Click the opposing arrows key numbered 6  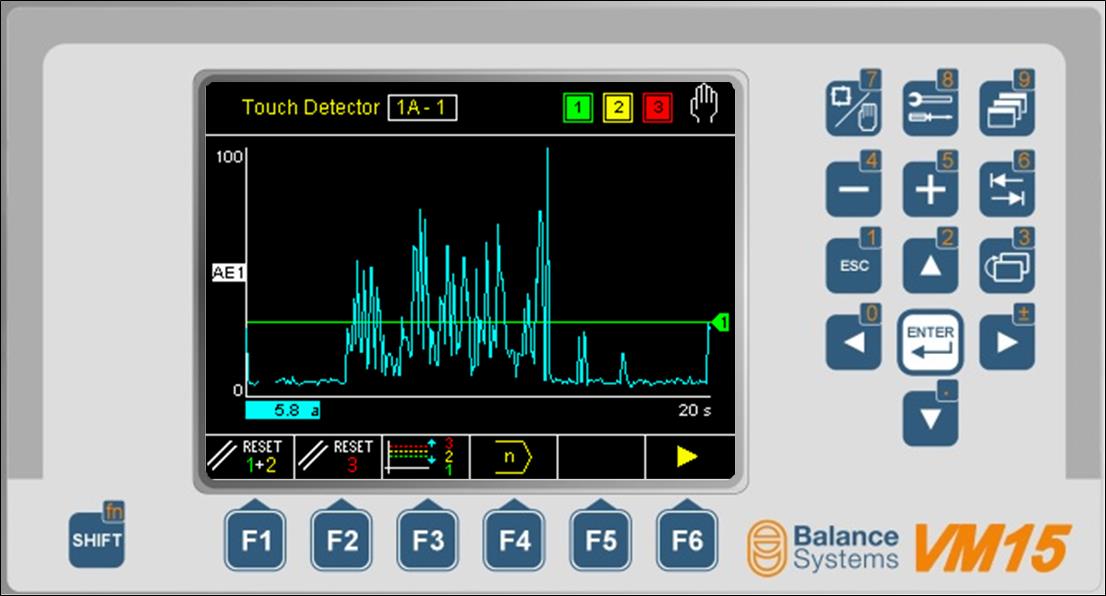point(1007,185)
